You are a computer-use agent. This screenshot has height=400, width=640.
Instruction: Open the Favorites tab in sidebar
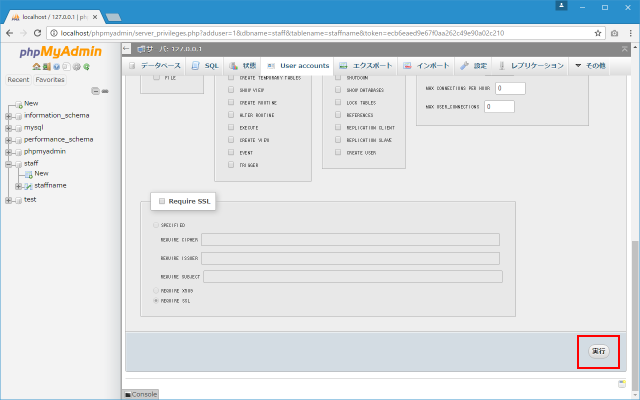pyautogui.click(x=50, y=79)
